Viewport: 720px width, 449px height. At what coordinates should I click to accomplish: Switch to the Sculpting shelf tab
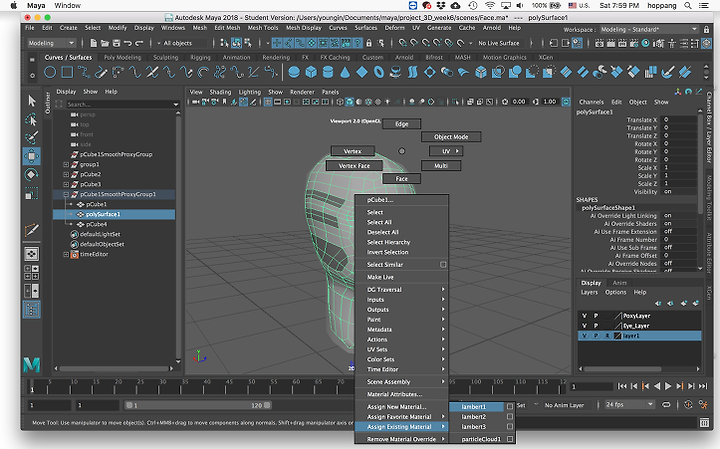tap(165, 57)
